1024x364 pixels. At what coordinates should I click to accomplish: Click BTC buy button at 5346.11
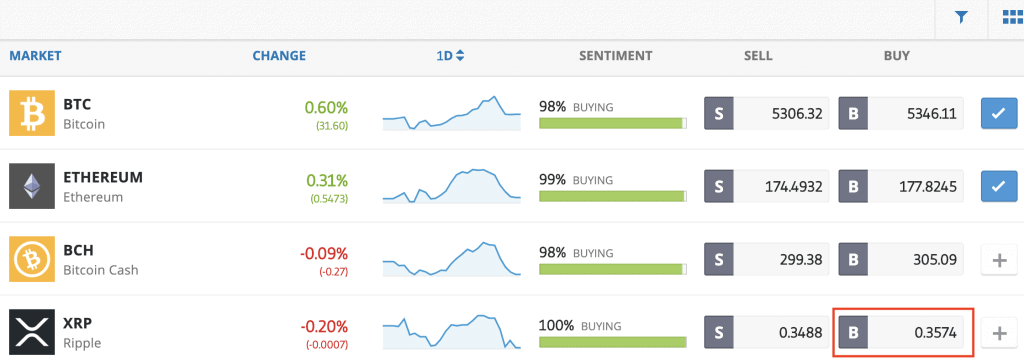pos(901,114)
